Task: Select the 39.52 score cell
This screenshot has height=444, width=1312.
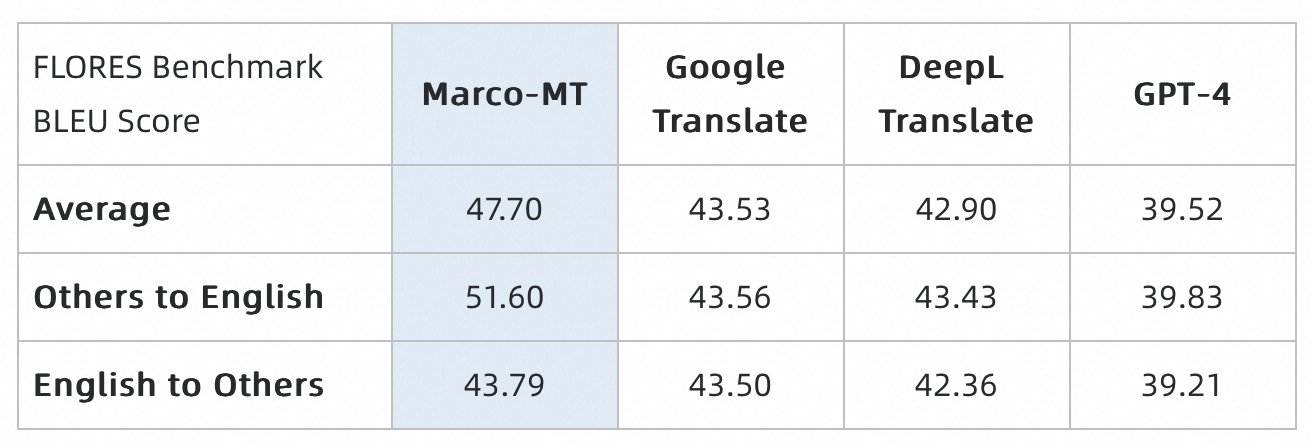Action: pyautogui.click(x=1182, y=209)
